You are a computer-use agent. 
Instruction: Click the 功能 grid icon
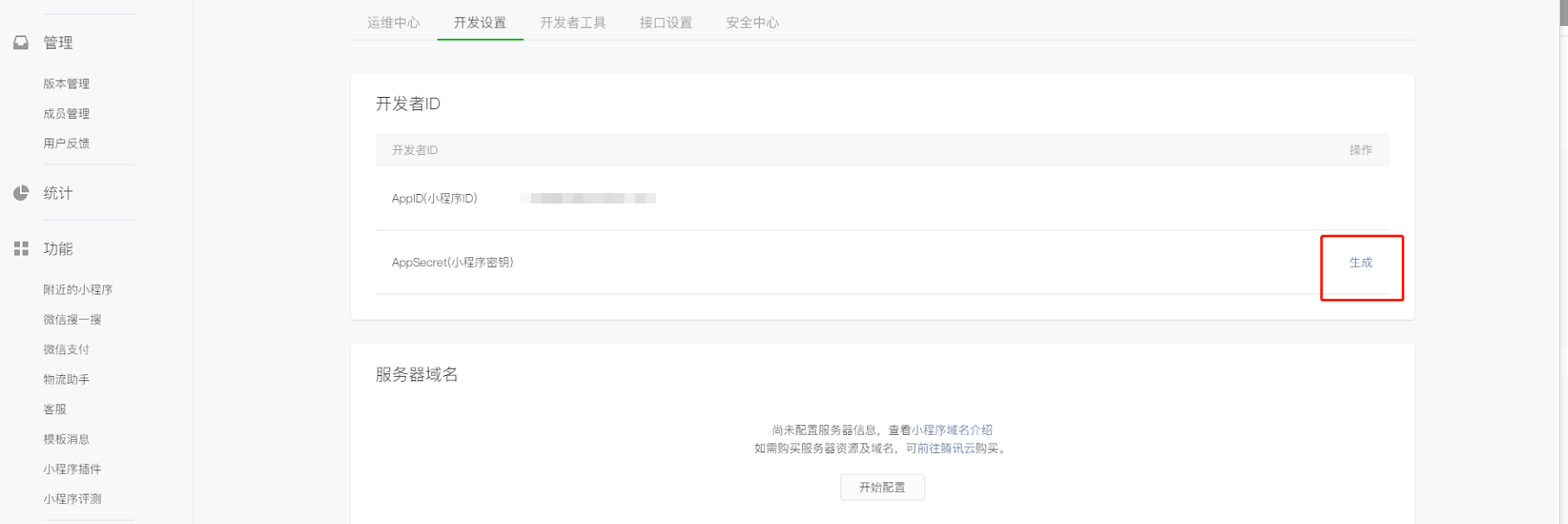point(21,249)
